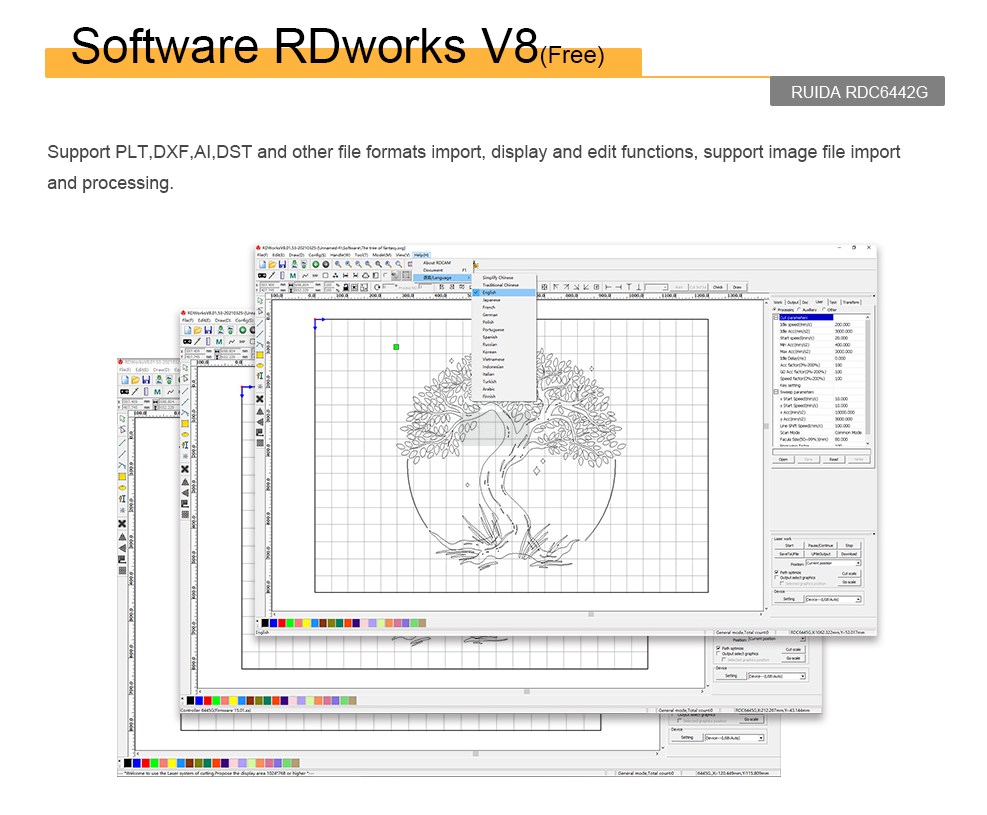Screen dimensions: 987x815
Task: Click the green square marker on the canvas
Action: 396,347
